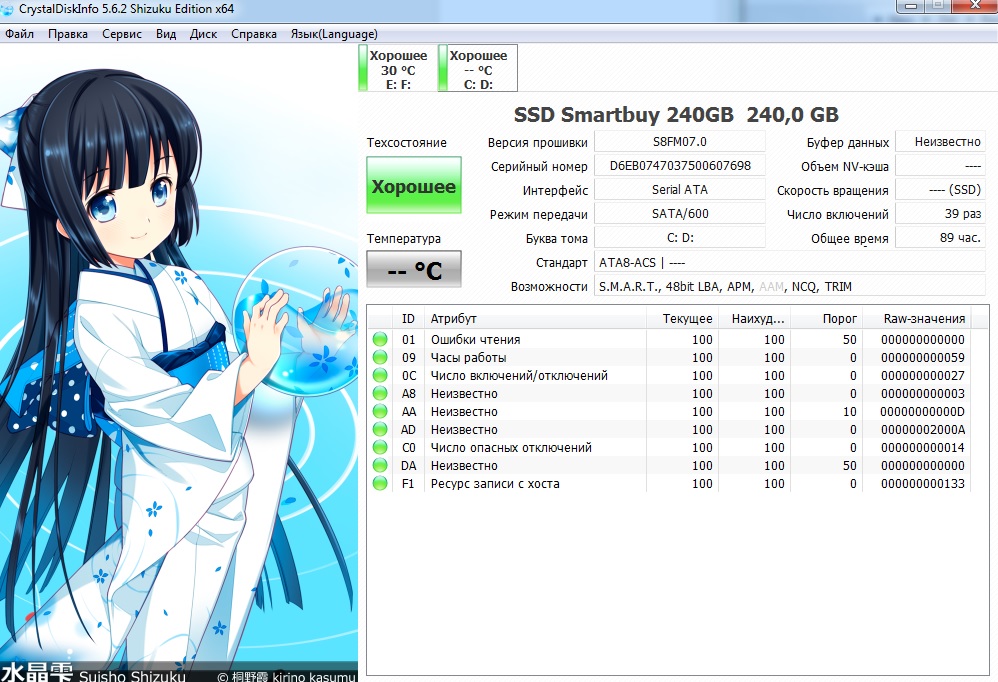This screenshot has height=682, width=998.
Task: Click the ID column header
Action: [x=408, y=318]
